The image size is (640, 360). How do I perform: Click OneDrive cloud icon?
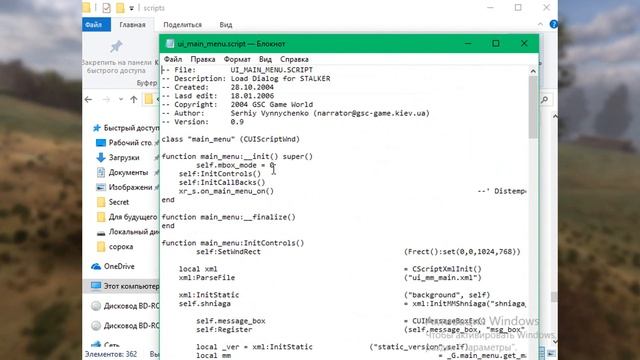tap(96, 267)
